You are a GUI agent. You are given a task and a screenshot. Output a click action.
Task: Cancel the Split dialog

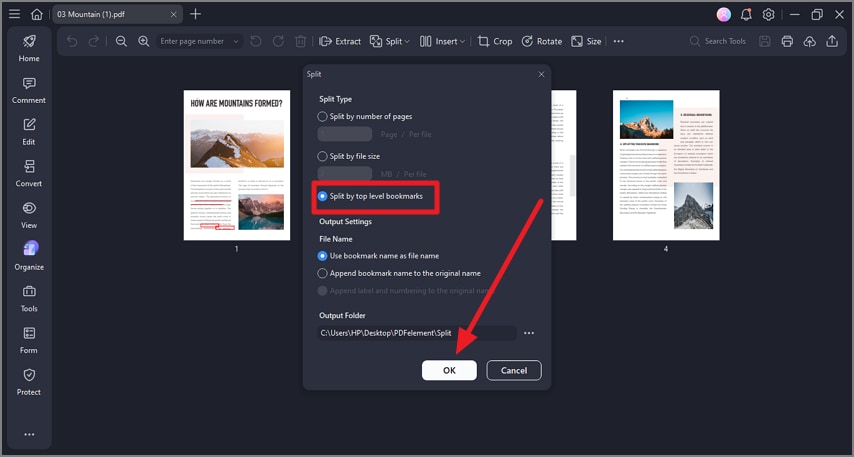coord(514,370)
